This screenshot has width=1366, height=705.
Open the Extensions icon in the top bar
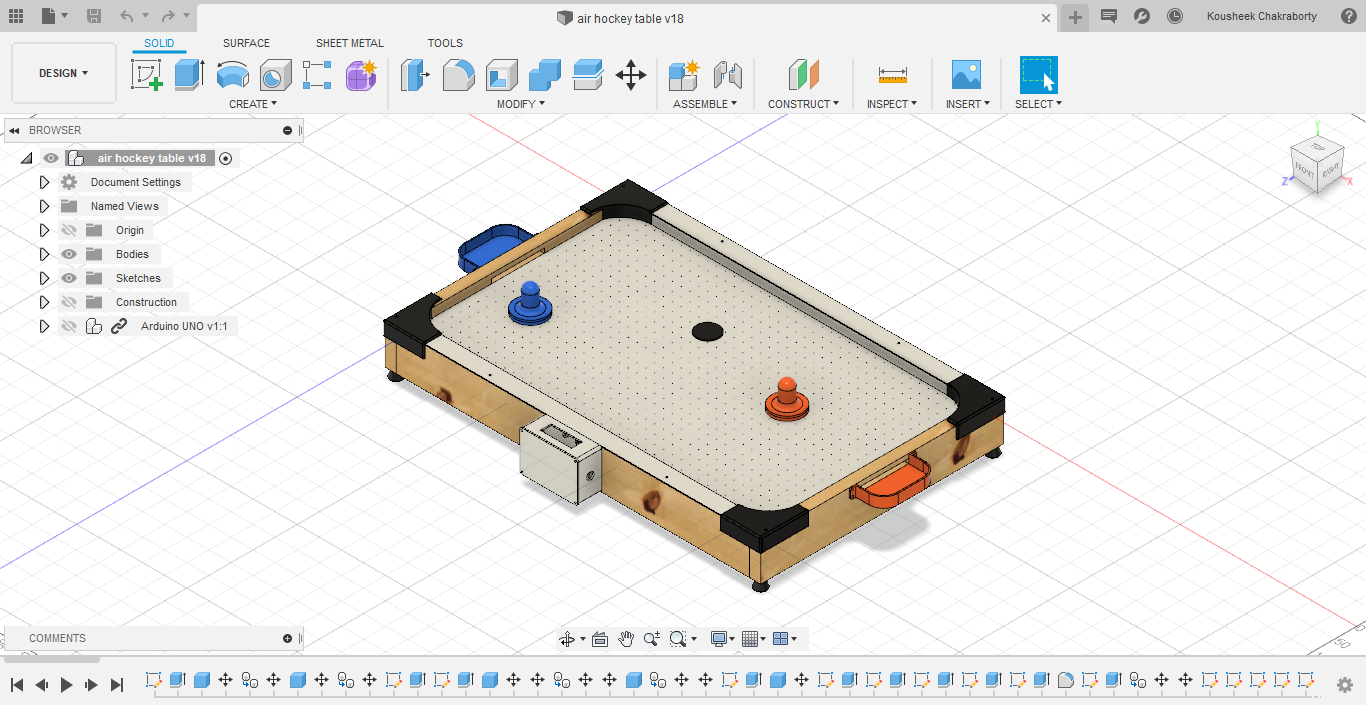1141,16
